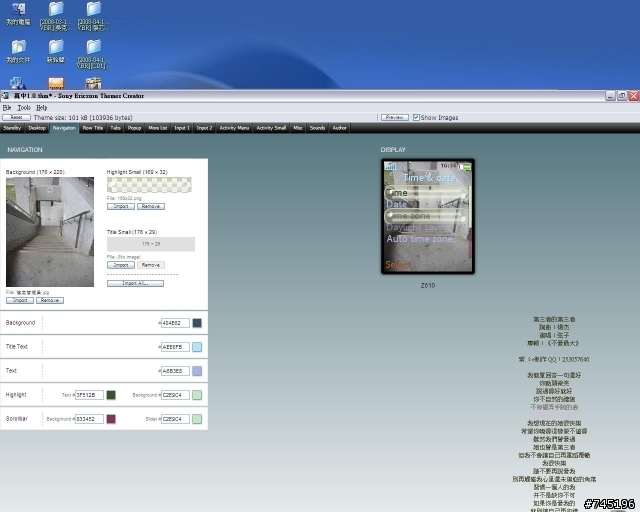
Task: Click the Scrollbar Slider hex field
Action: pos(175,419)
